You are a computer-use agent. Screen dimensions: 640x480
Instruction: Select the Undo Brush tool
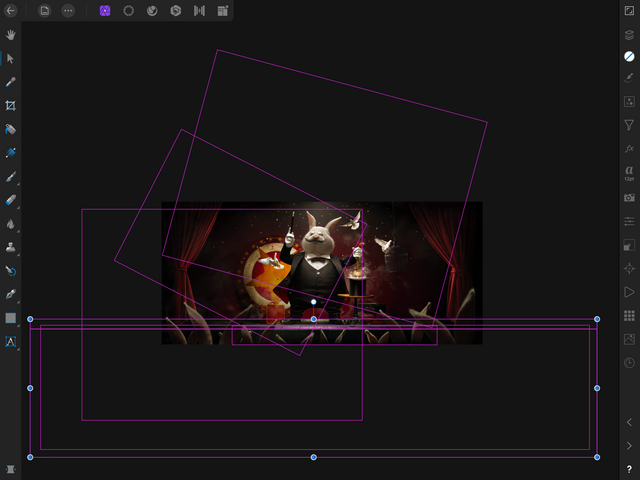11,271
